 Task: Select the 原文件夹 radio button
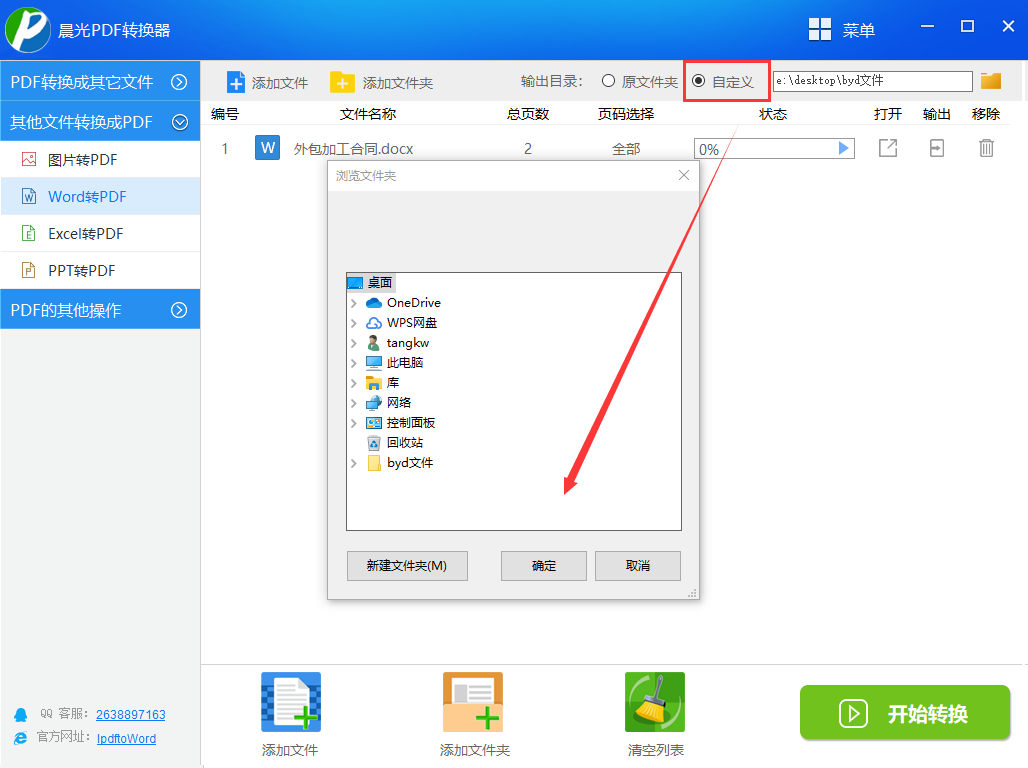click(x=607, y=81)
